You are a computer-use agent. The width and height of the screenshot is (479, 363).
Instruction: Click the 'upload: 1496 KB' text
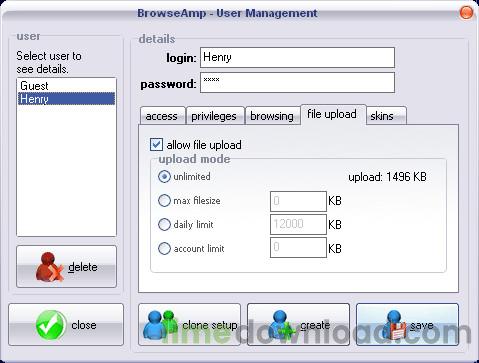[x=387, y=177]
